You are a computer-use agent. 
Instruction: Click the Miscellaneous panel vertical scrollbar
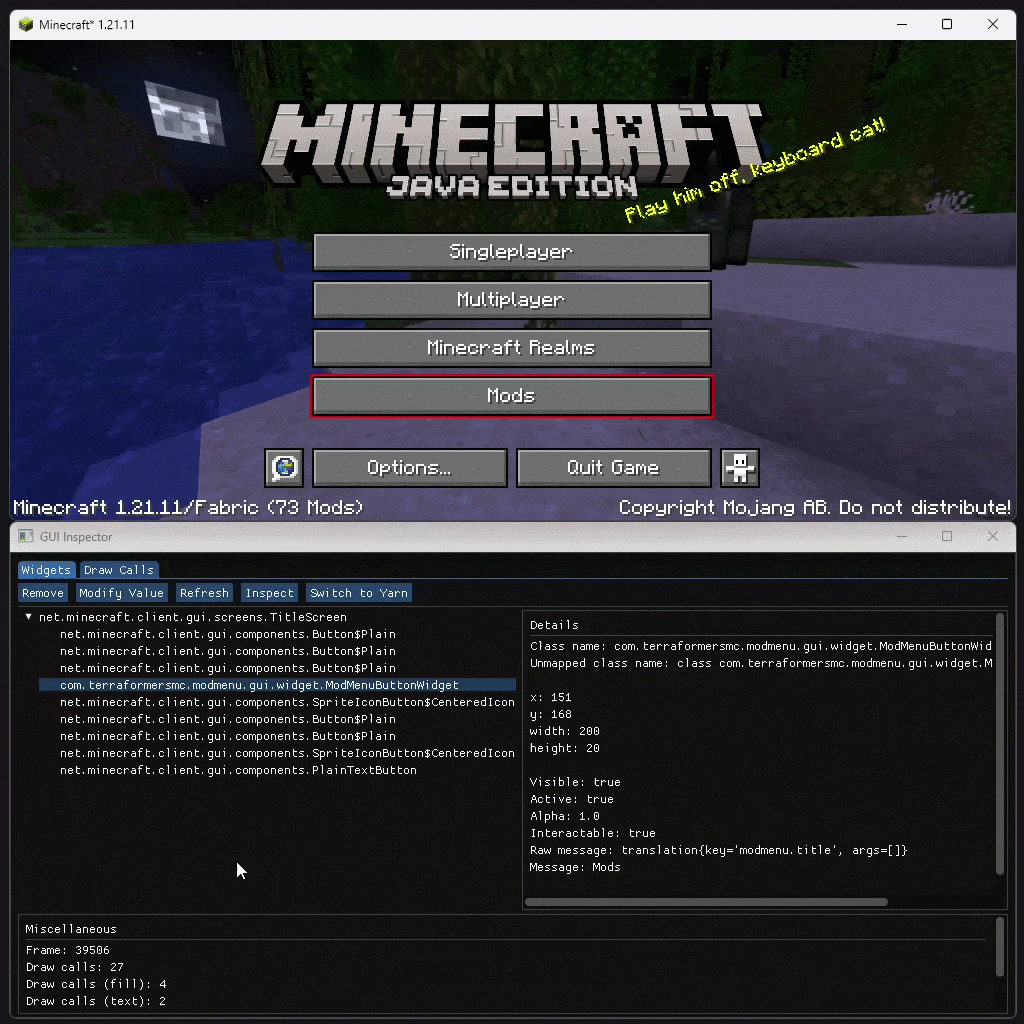point(999,947)
